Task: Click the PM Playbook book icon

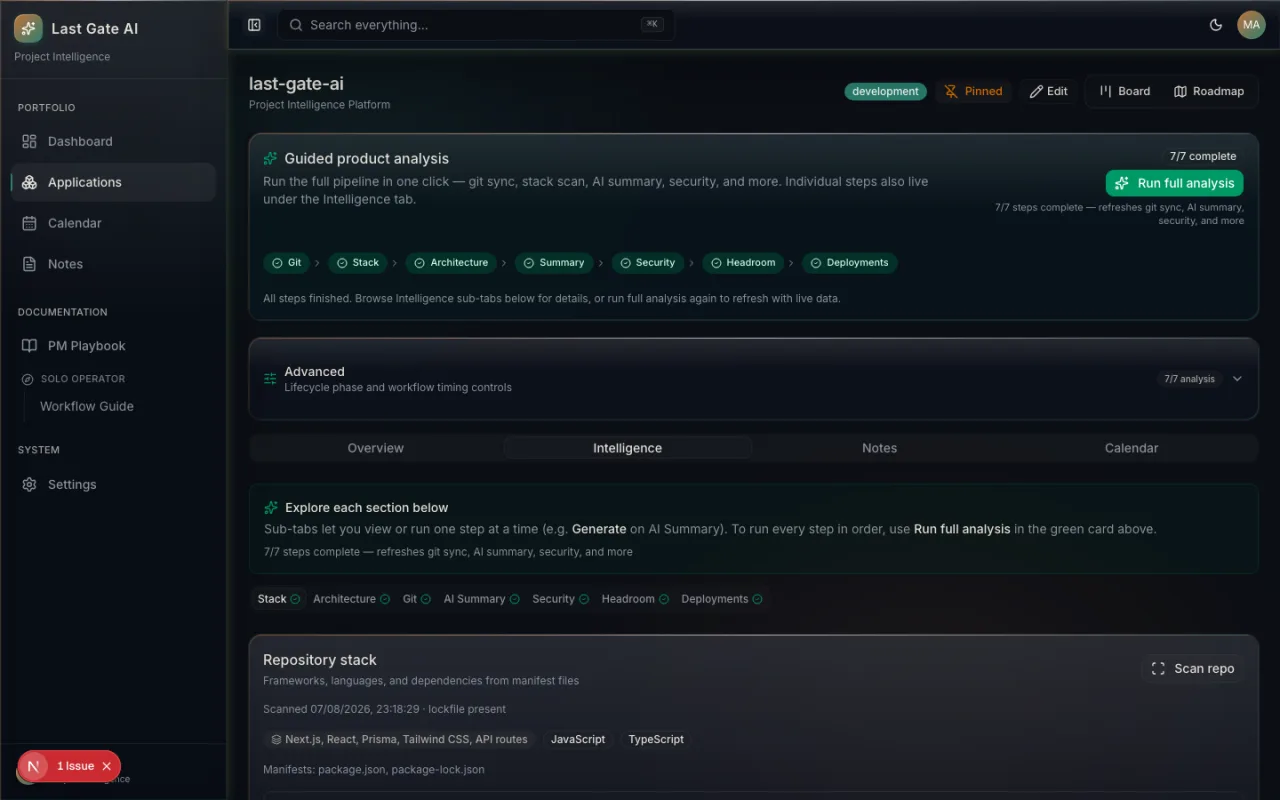Action: click(x=29, y=346)
